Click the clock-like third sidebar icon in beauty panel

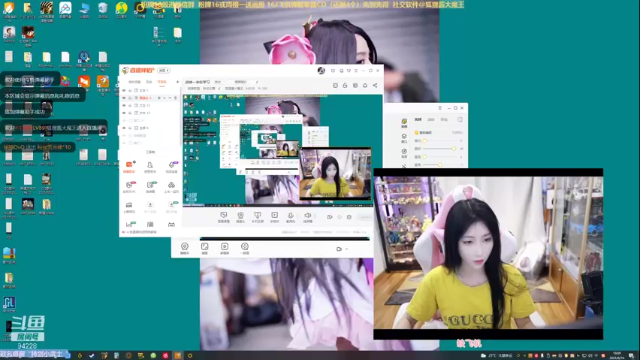click(404, 153)
